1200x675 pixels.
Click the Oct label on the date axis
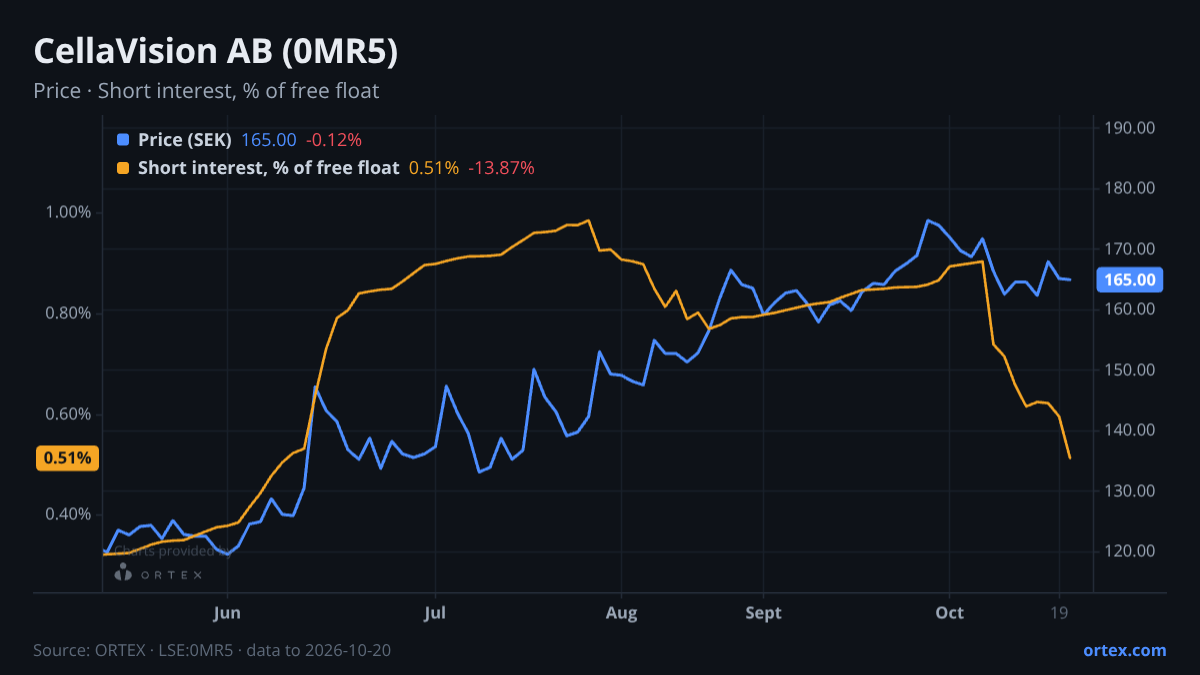[x=950, y=612]
